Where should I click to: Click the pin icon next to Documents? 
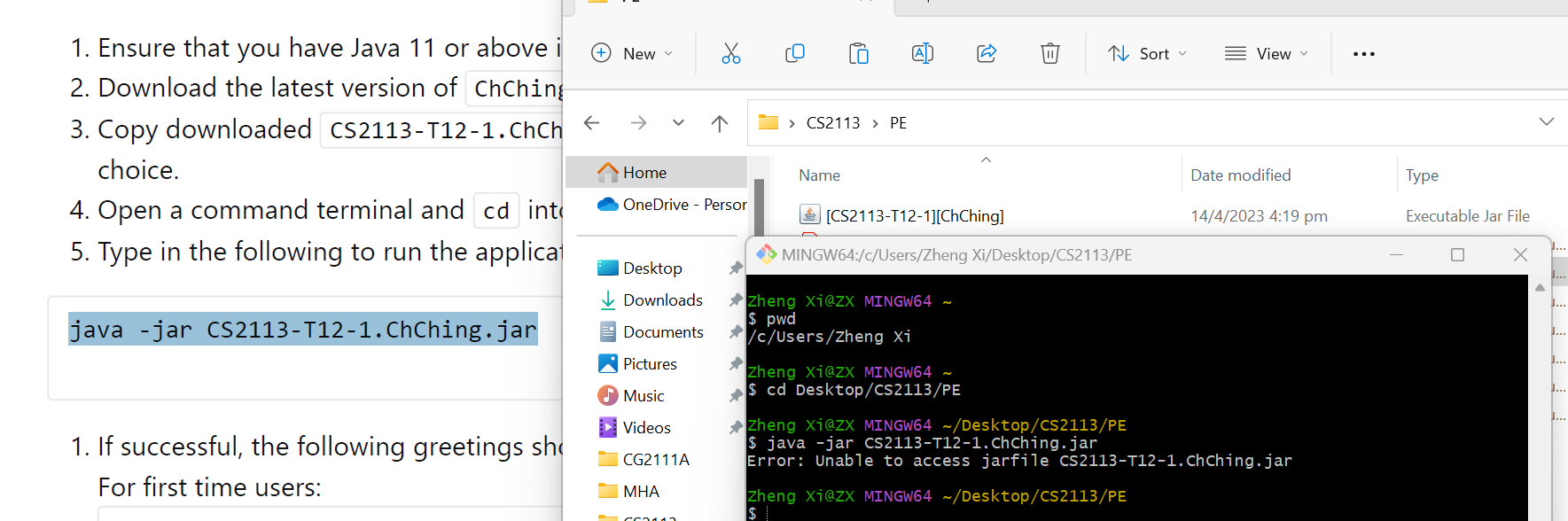pos(735,332)
